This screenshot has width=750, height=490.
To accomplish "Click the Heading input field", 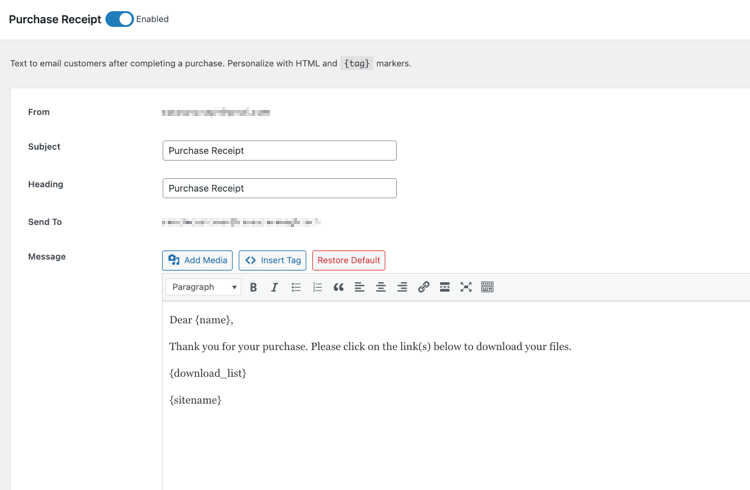I will click(279, 188).
